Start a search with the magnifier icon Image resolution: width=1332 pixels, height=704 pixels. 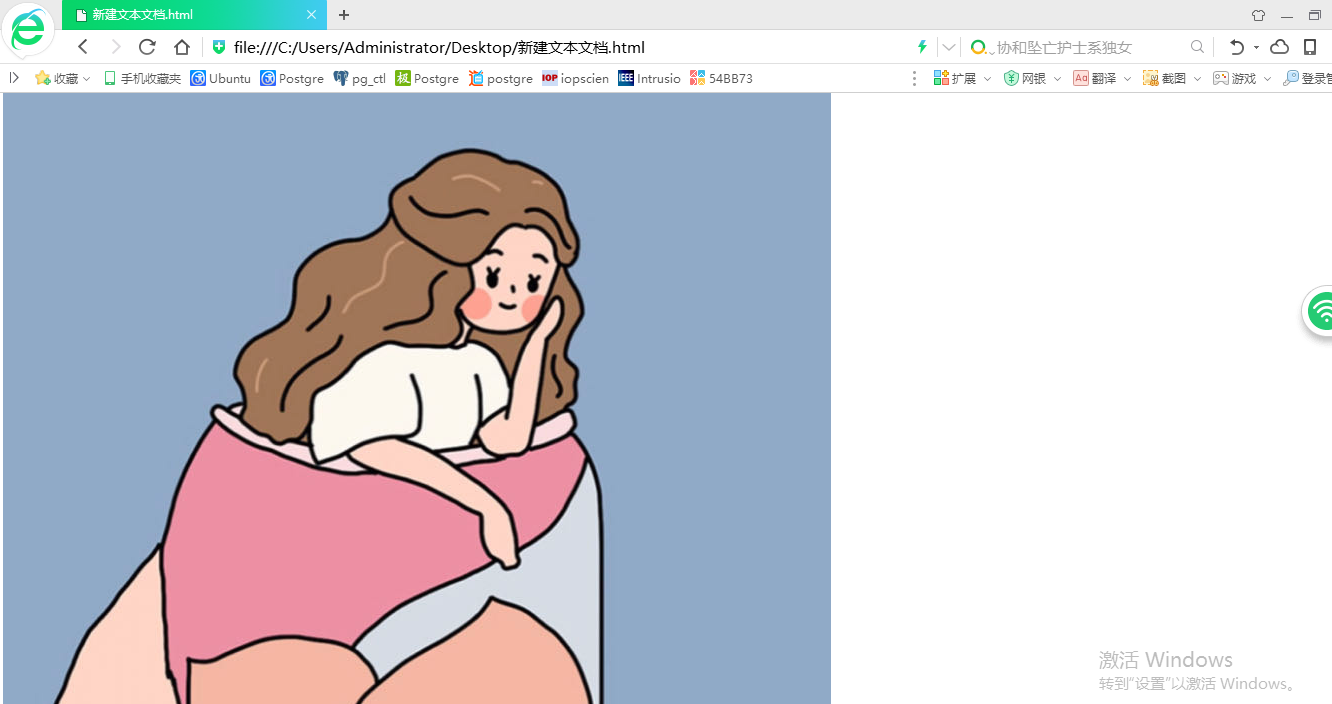point(1197,46)
